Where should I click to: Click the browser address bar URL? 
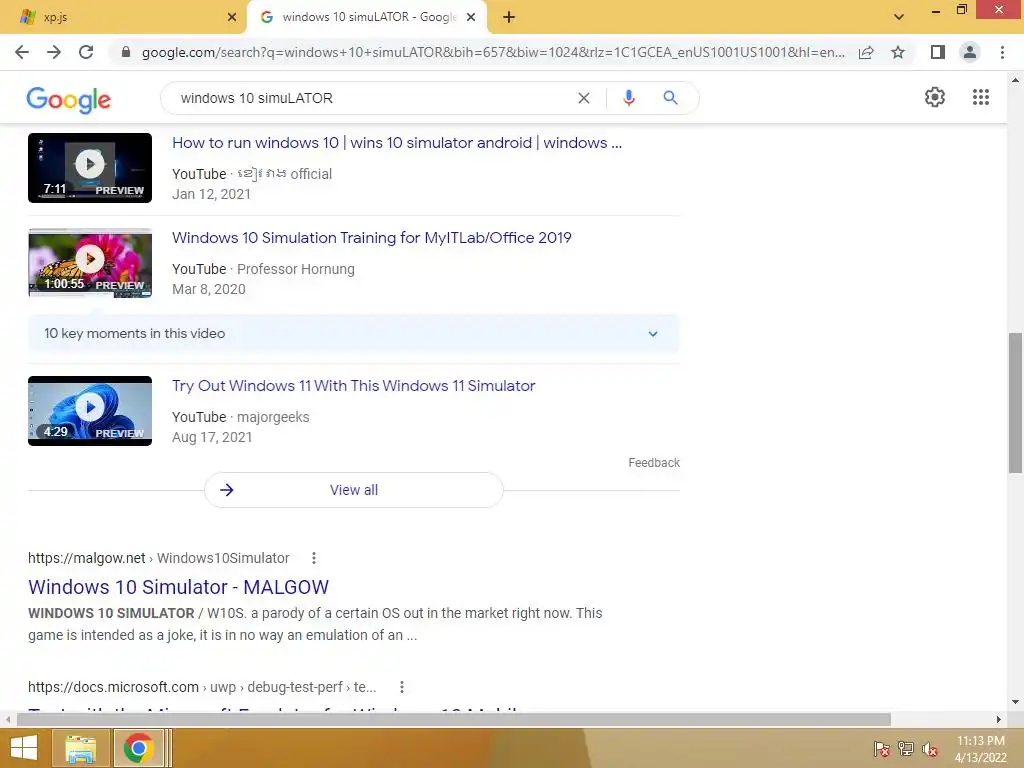(493, 52)
